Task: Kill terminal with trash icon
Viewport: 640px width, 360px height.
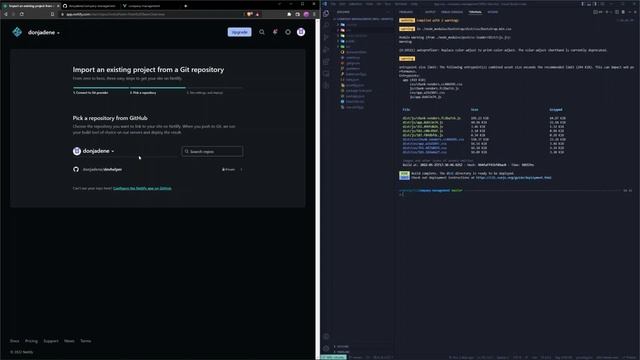Action: (623, 12)
